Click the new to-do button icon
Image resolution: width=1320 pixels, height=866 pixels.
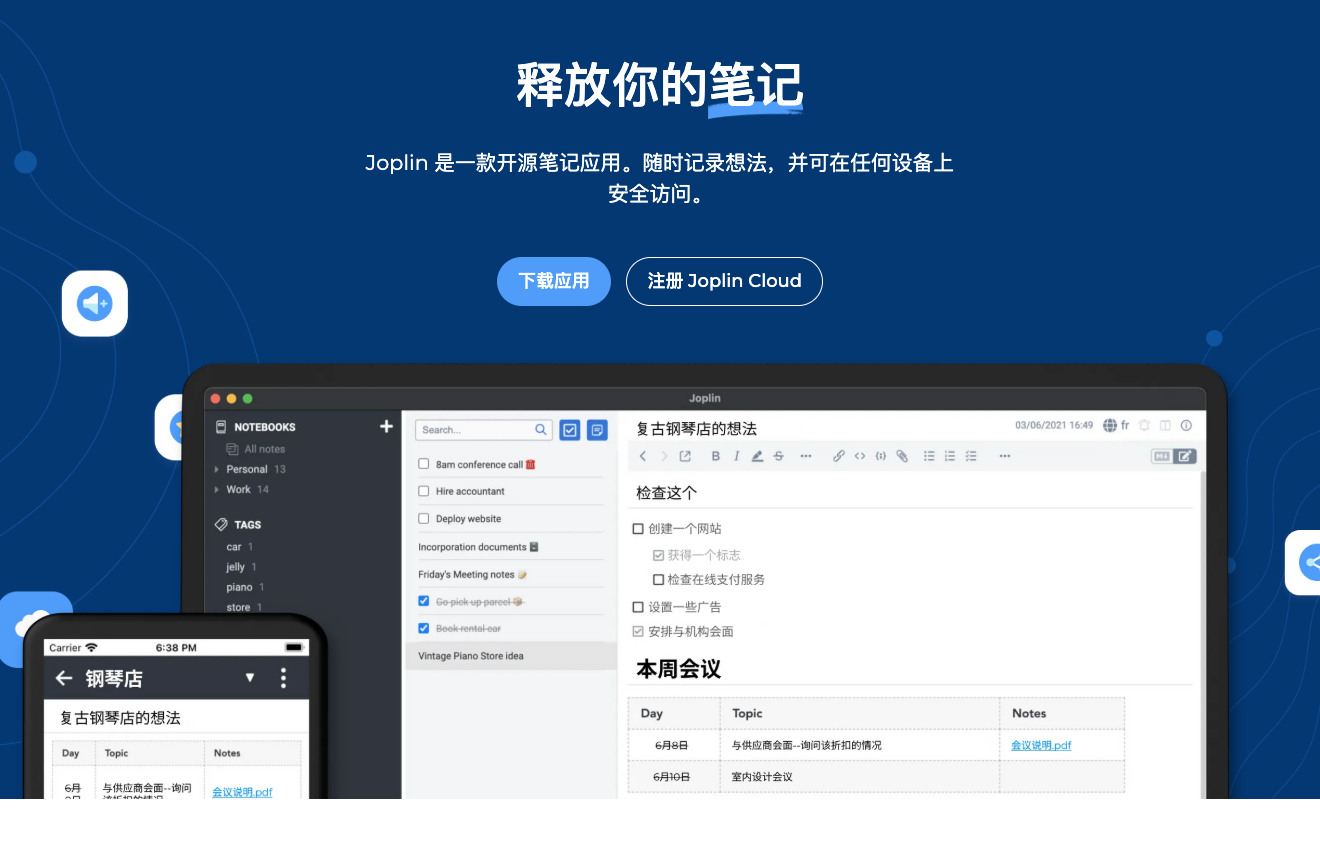coord(570,430)
